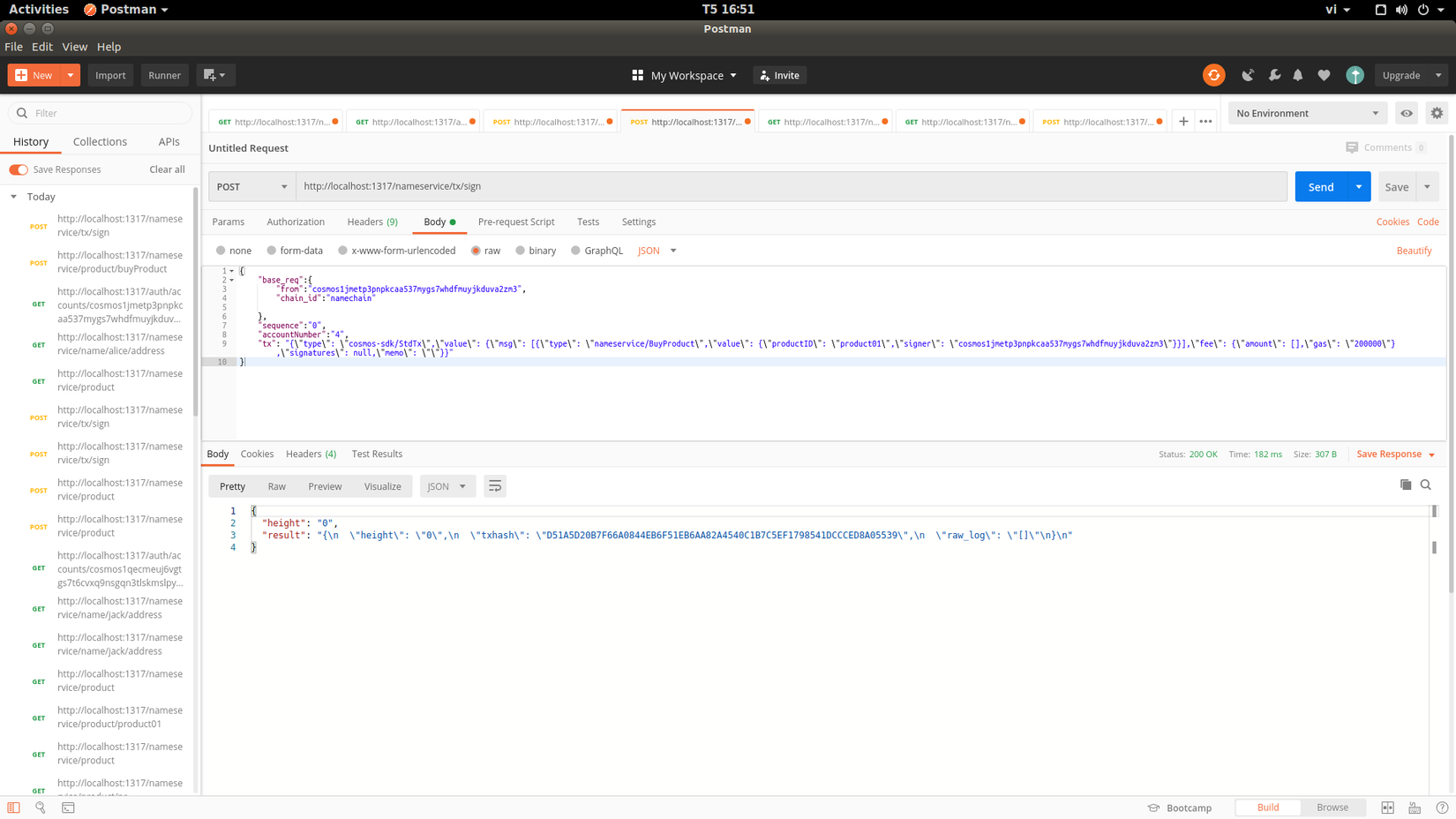The width and height of the screenshot is (1456, 819).
Task: Send the request
Action: point(1321,186)
